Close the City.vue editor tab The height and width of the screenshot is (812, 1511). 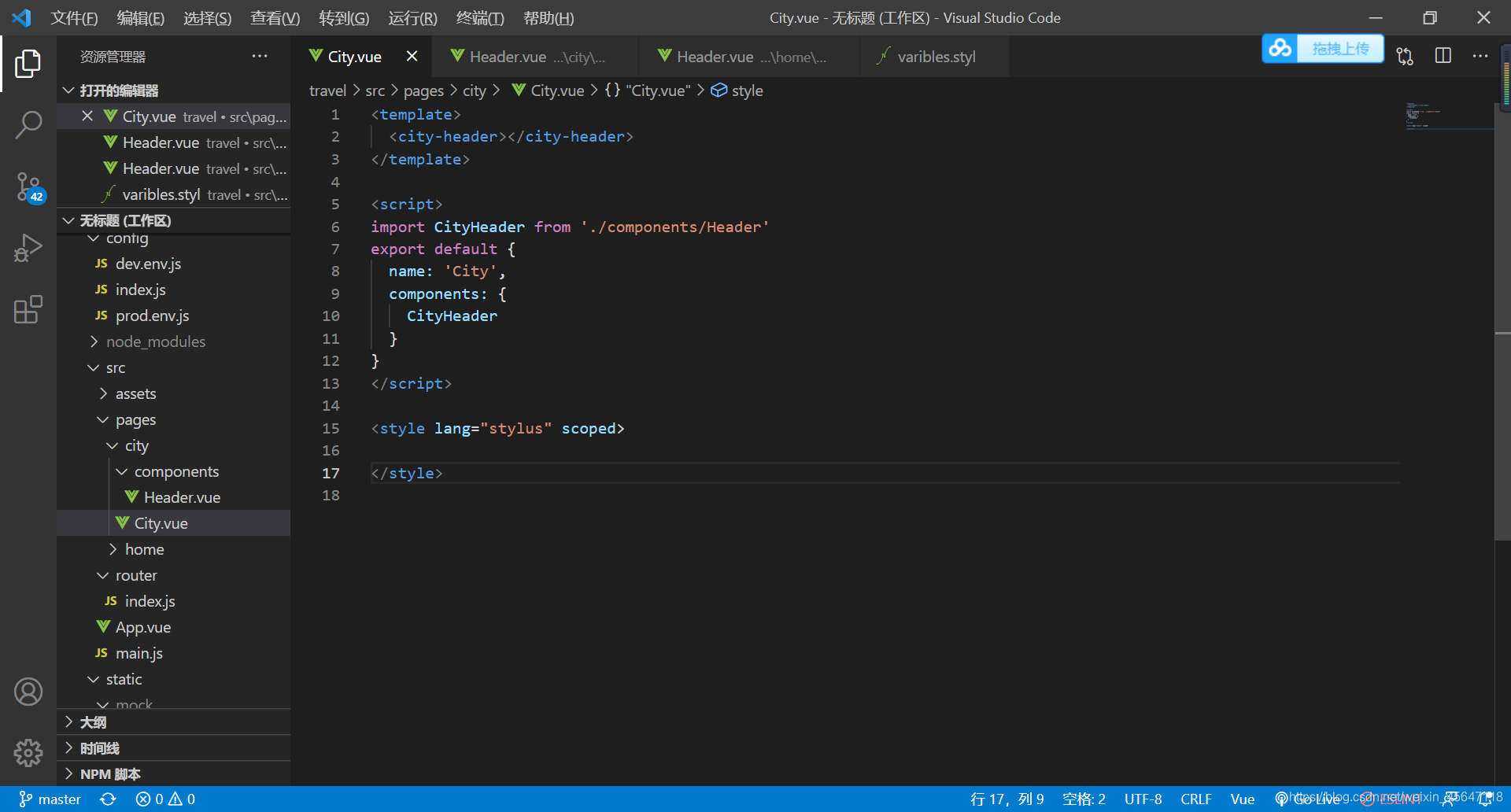[412, 56]
